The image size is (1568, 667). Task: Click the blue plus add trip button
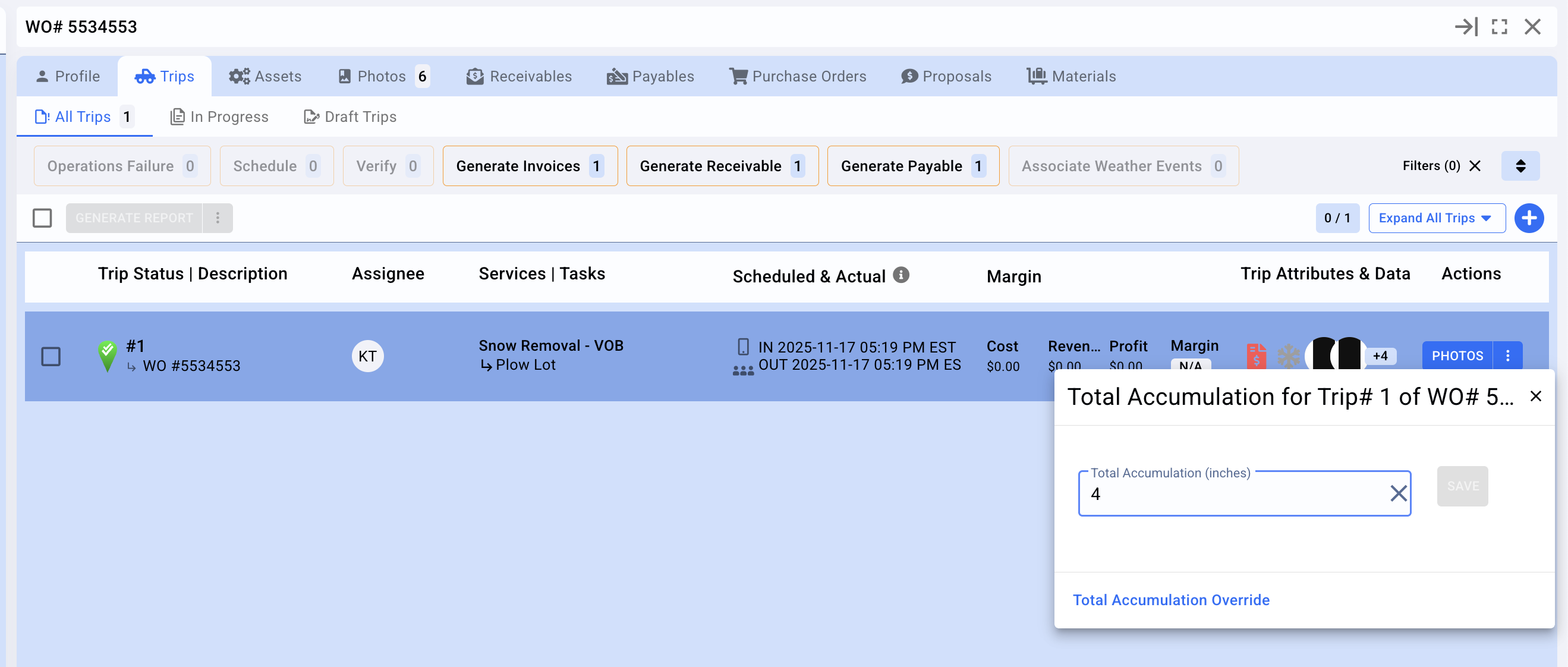[1528, 218]
